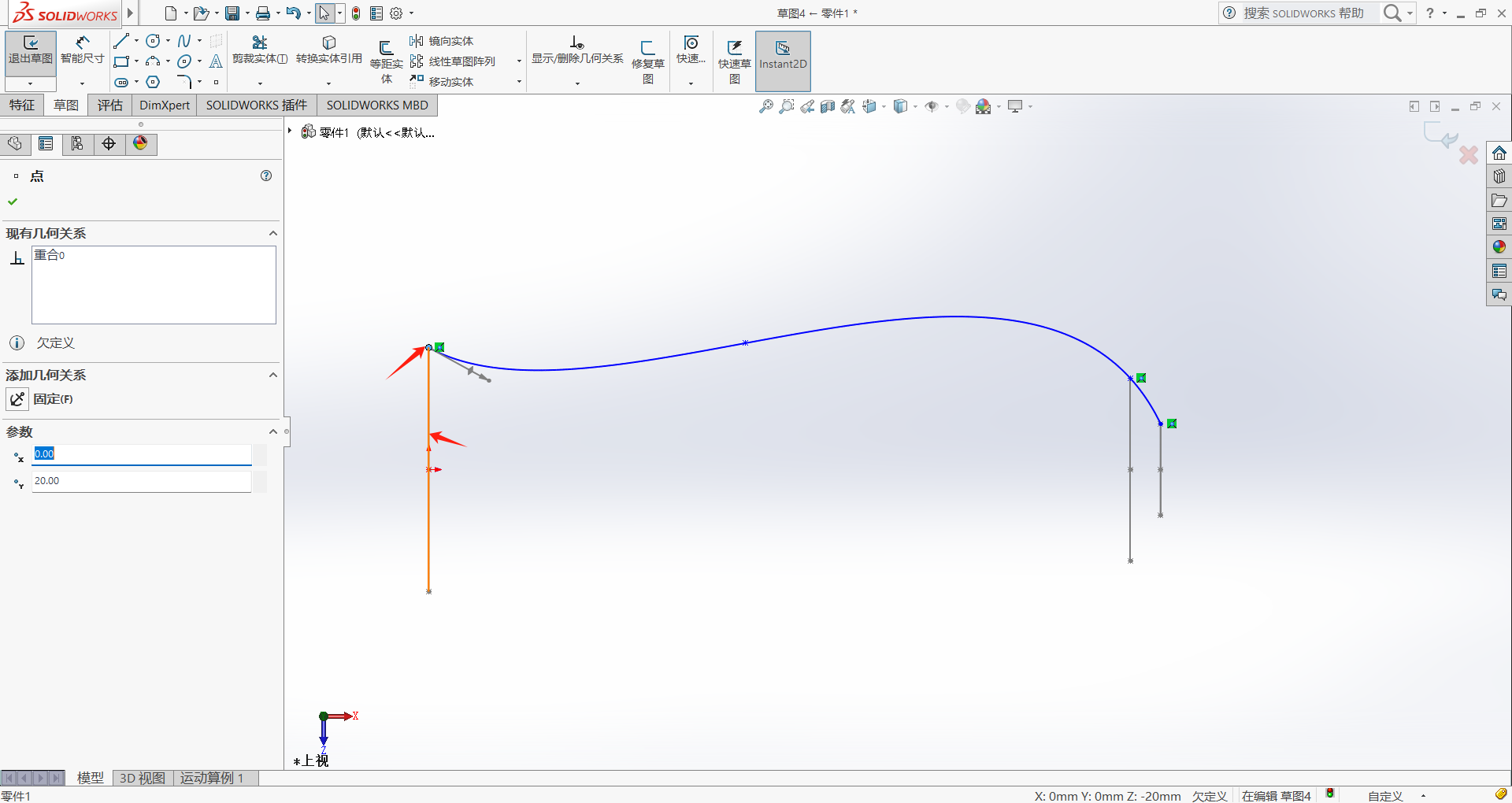Open the SOLIDWORKS Resources home task pane
The image size is (1512, 803).
1499,153
